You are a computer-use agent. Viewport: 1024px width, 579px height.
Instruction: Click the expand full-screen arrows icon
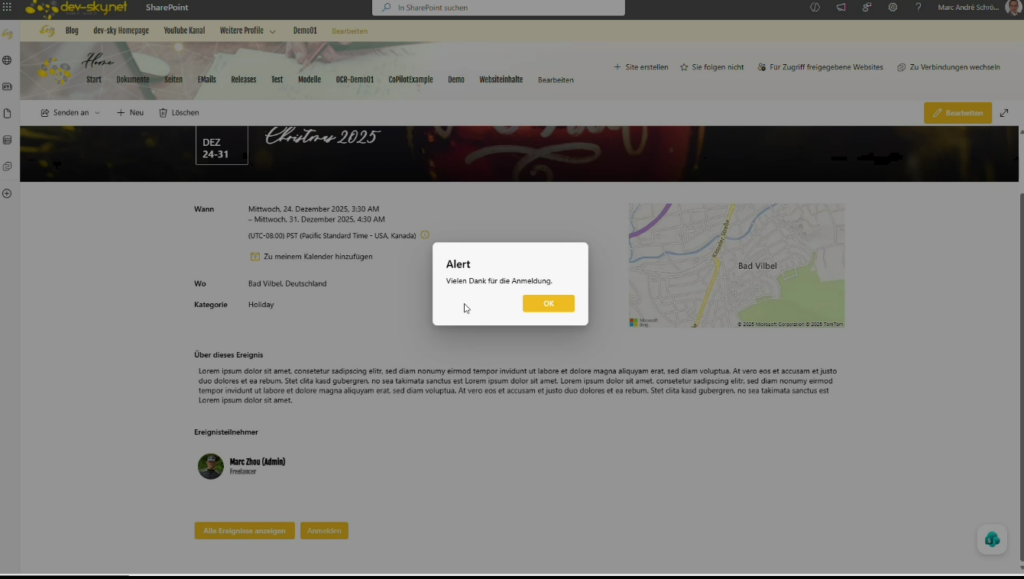tap(1004, 113)
